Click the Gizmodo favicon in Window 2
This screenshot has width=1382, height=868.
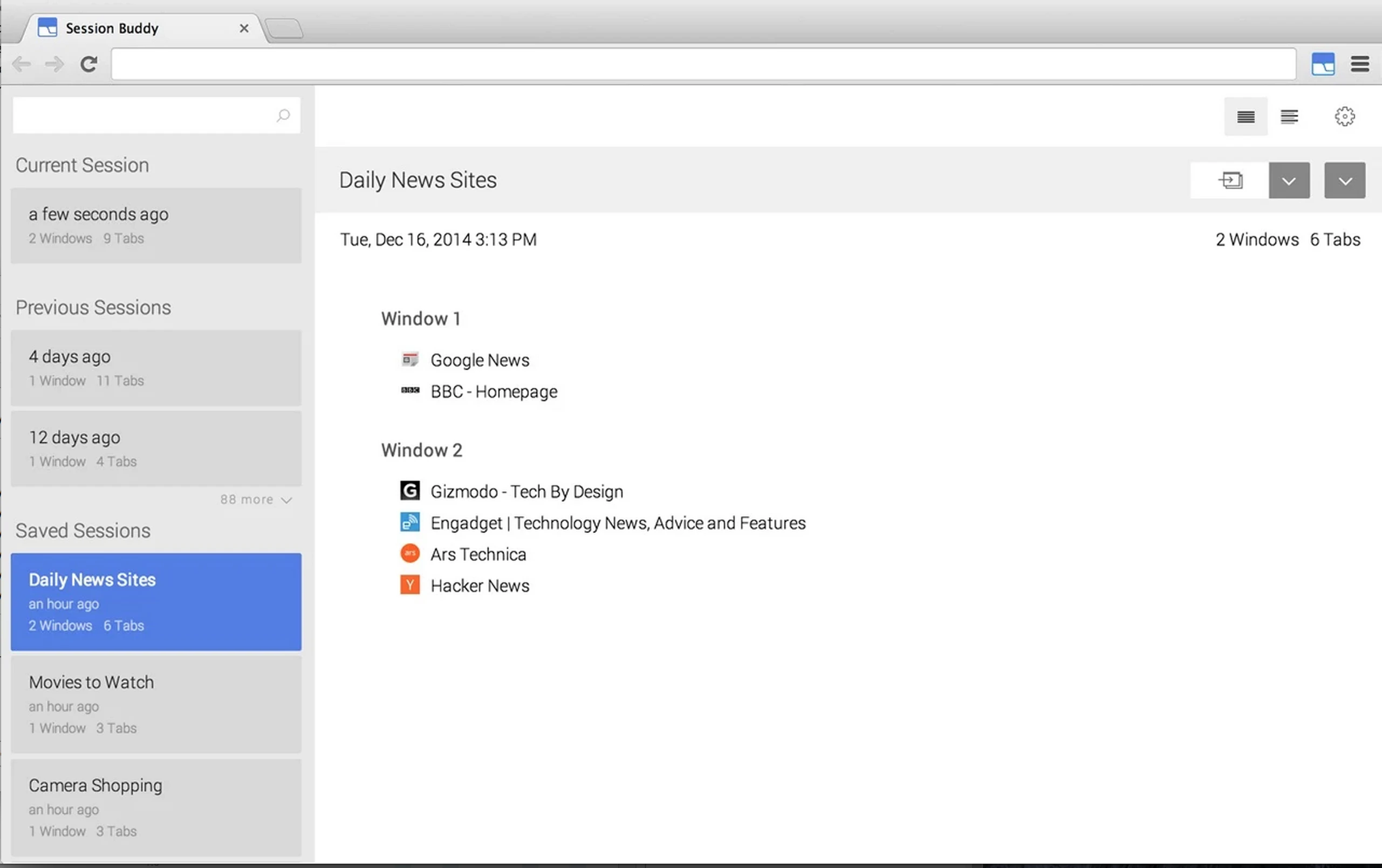click(x=410, y=491)
